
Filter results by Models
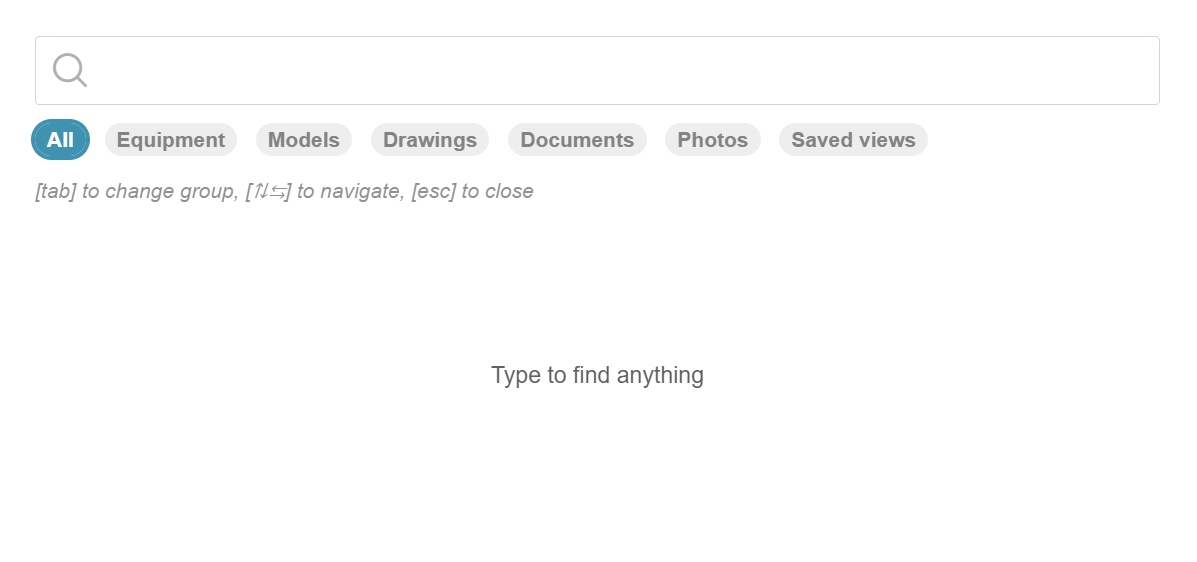pyautogui.click(x=303, y=140)
